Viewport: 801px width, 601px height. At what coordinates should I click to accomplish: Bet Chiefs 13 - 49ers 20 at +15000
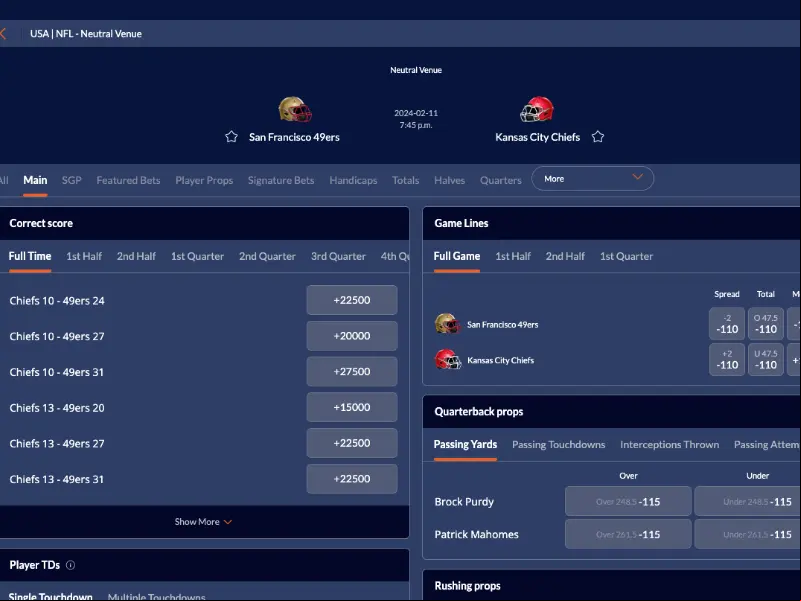click(352, 407)
